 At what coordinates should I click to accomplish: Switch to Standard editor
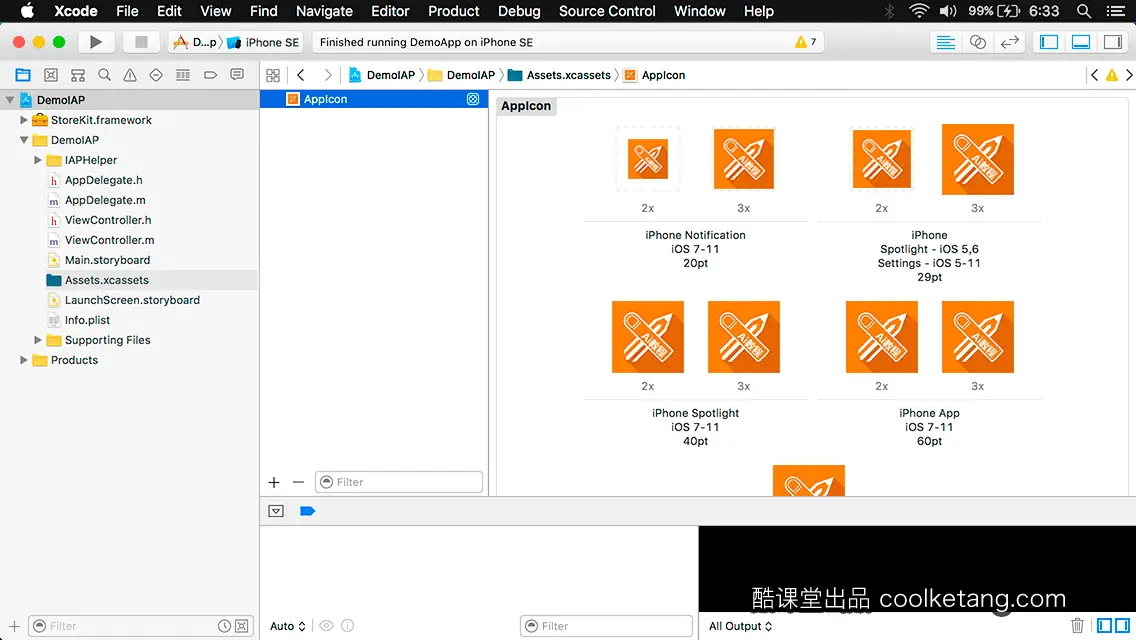point(945,42)
